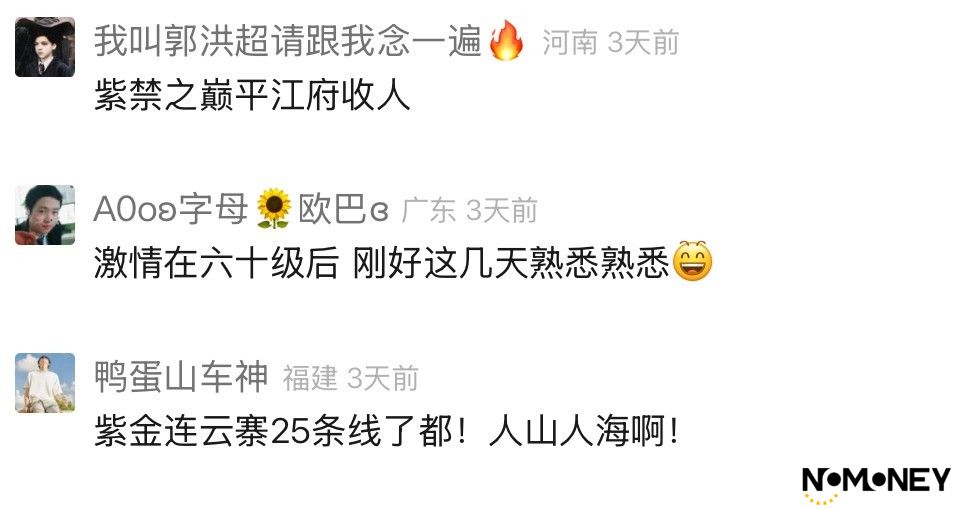
Task: Select comment text 紫禁之巅平江府收人
Action: (252, 97)
